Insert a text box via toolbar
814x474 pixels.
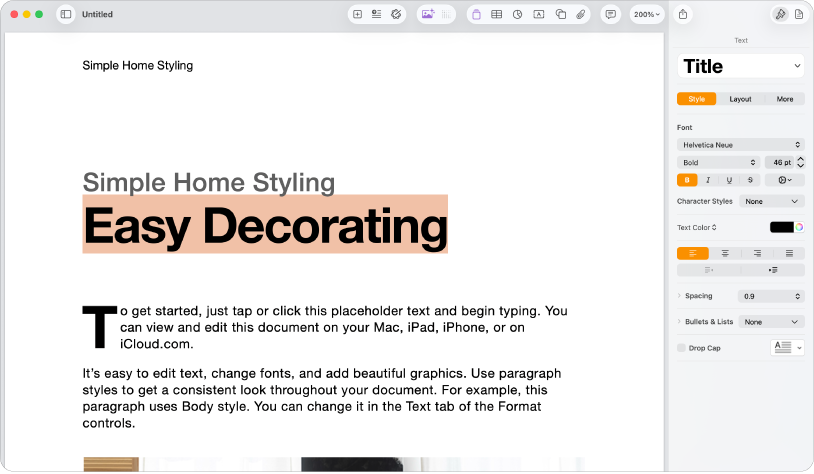point(539,15)
